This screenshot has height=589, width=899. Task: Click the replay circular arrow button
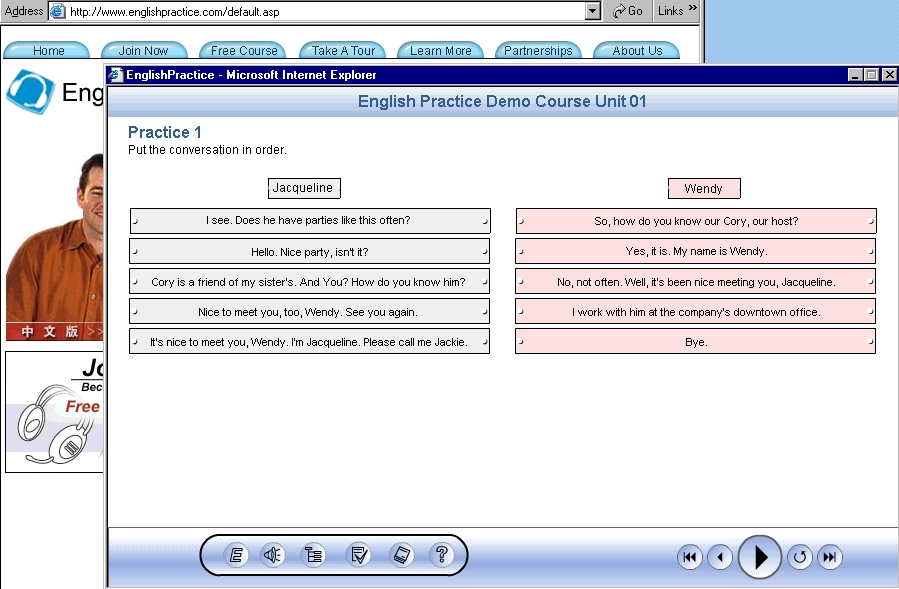[799, 558]
